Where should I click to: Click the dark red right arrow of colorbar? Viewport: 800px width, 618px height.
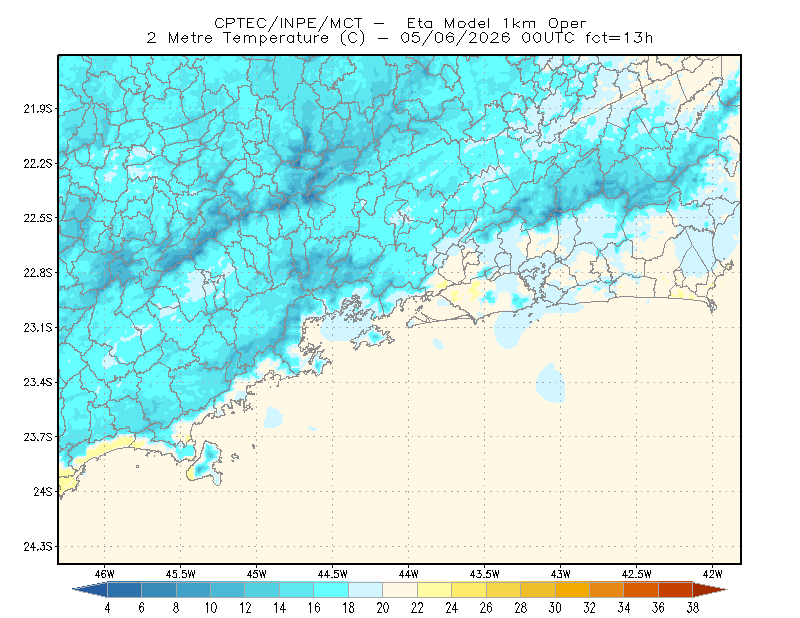coord(710,590)
